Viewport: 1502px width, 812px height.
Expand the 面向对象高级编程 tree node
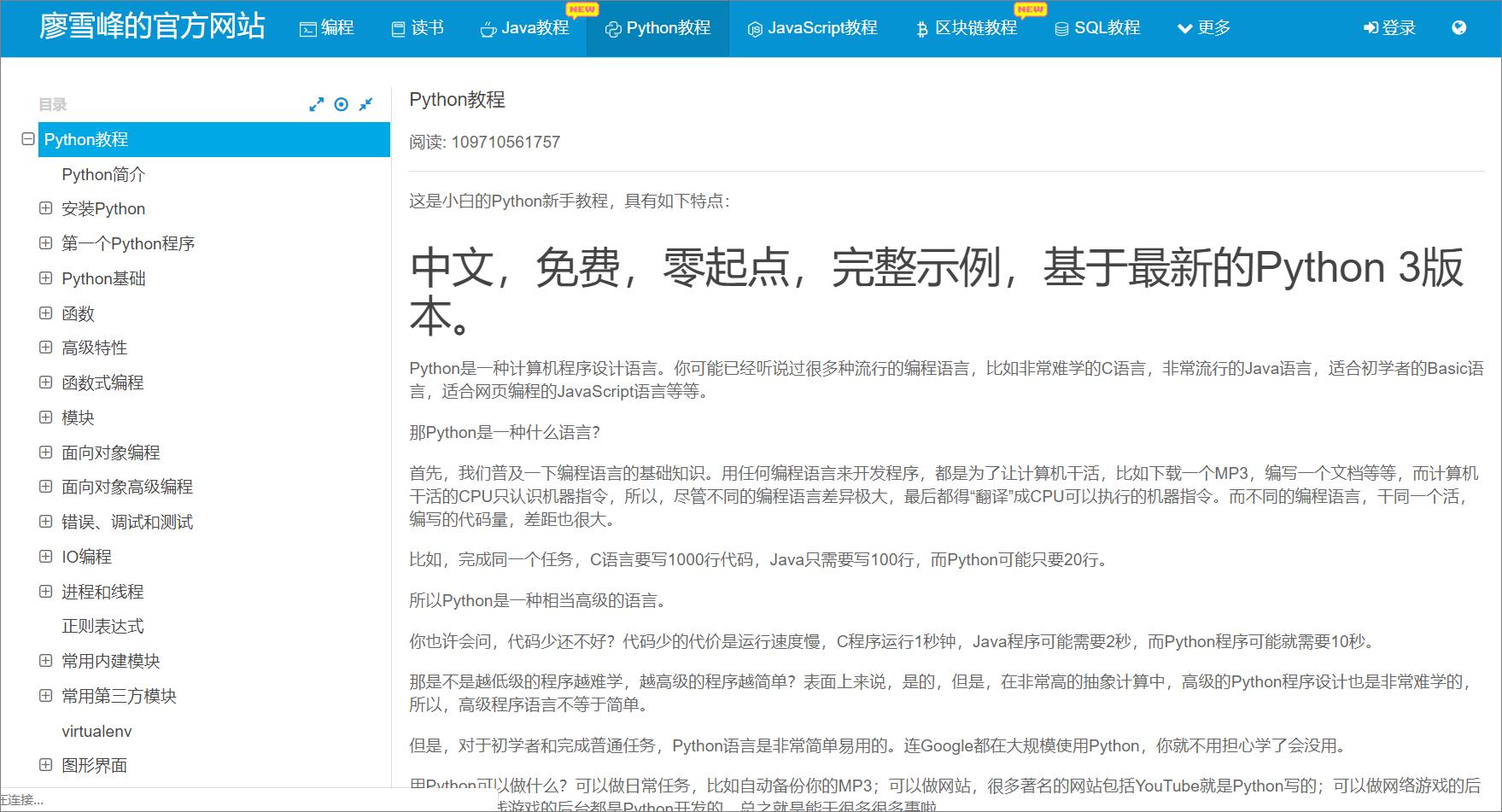[x=46, y=487]
